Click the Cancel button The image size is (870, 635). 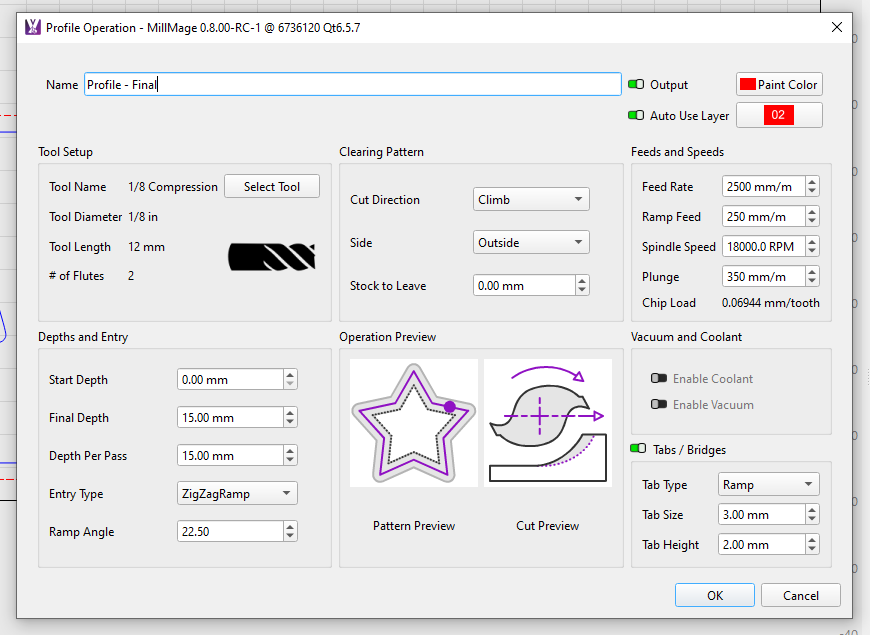tap(801, 596)
